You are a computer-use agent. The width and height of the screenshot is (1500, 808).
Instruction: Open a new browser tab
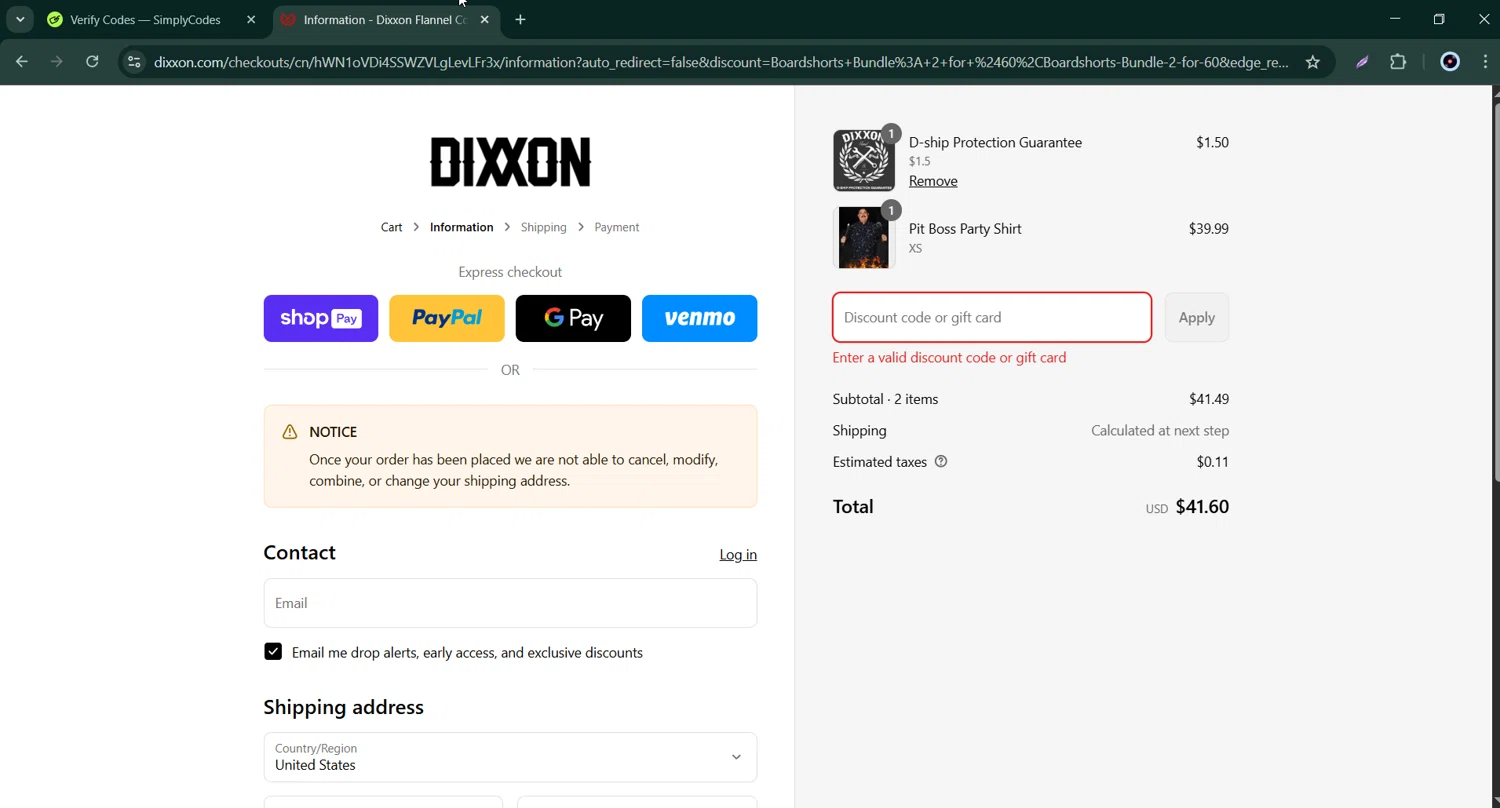tap(520, 20)
